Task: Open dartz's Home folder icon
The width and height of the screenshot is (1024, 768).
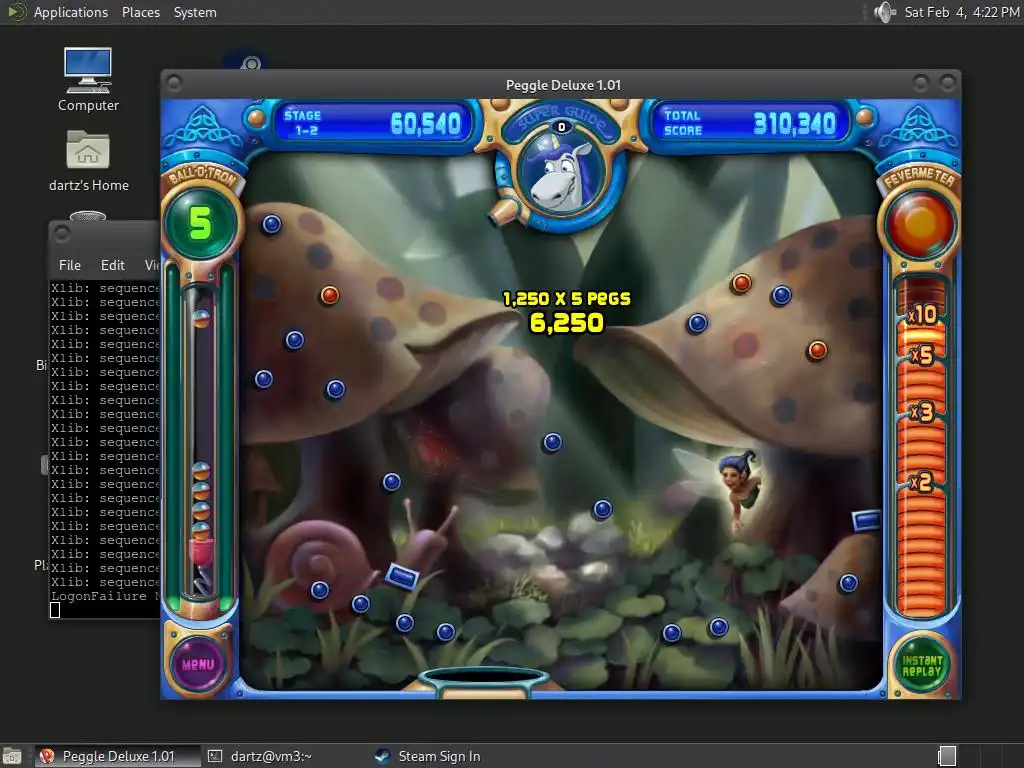Action: click(x=88, y=161)
